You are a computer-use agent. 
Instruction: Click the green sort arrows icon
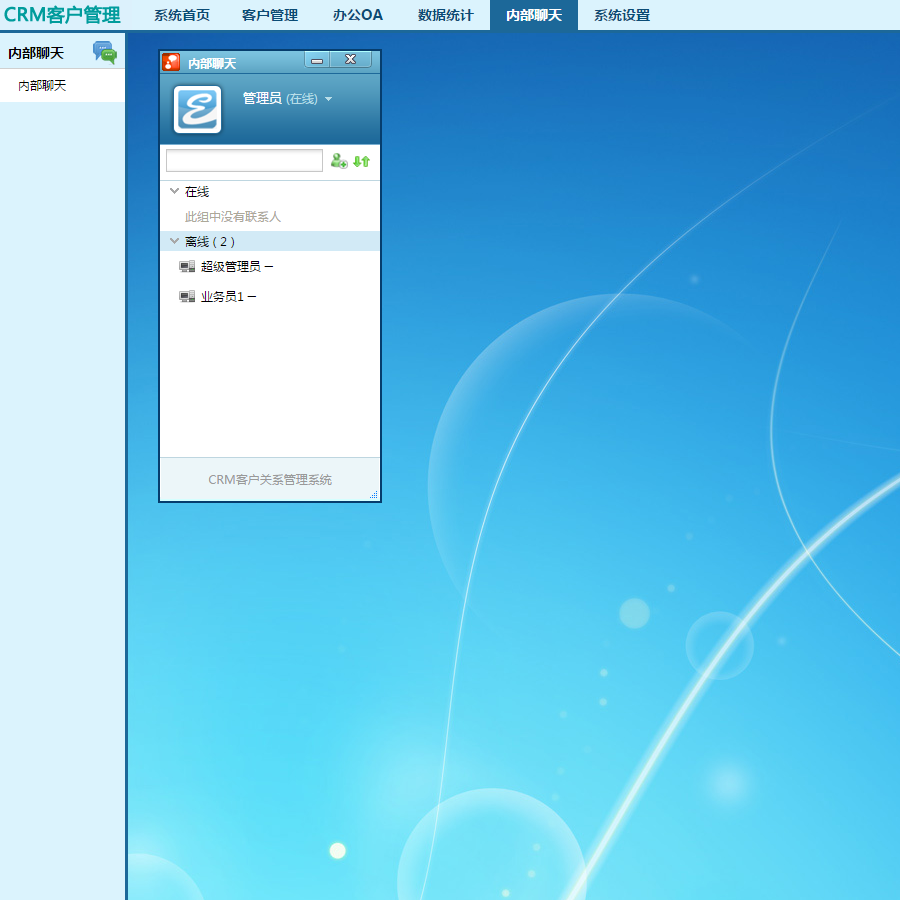(x=362, y=162)
